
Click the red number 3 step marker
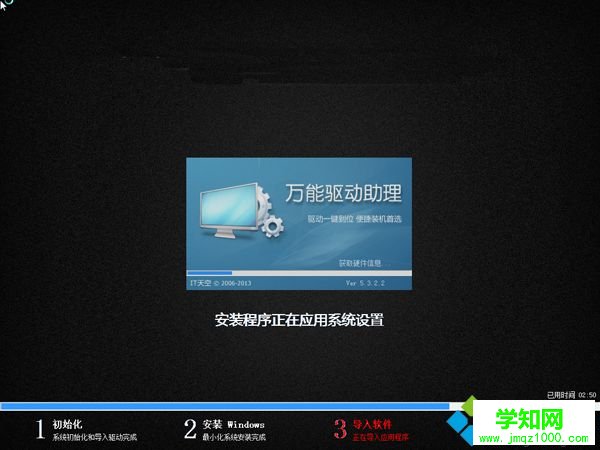click(x=340, y=429)
